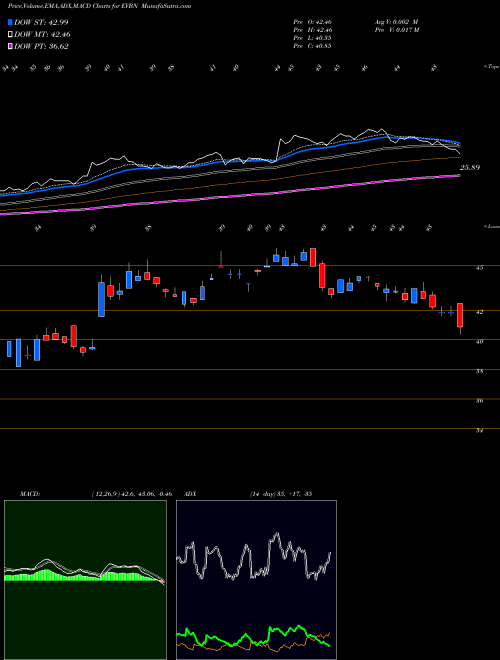The width and height of the screenshot is (500, 660).
Task: Click the '<Lows' label above the candlestick chart
Action: pyautogui.click(x=491, y=226)
